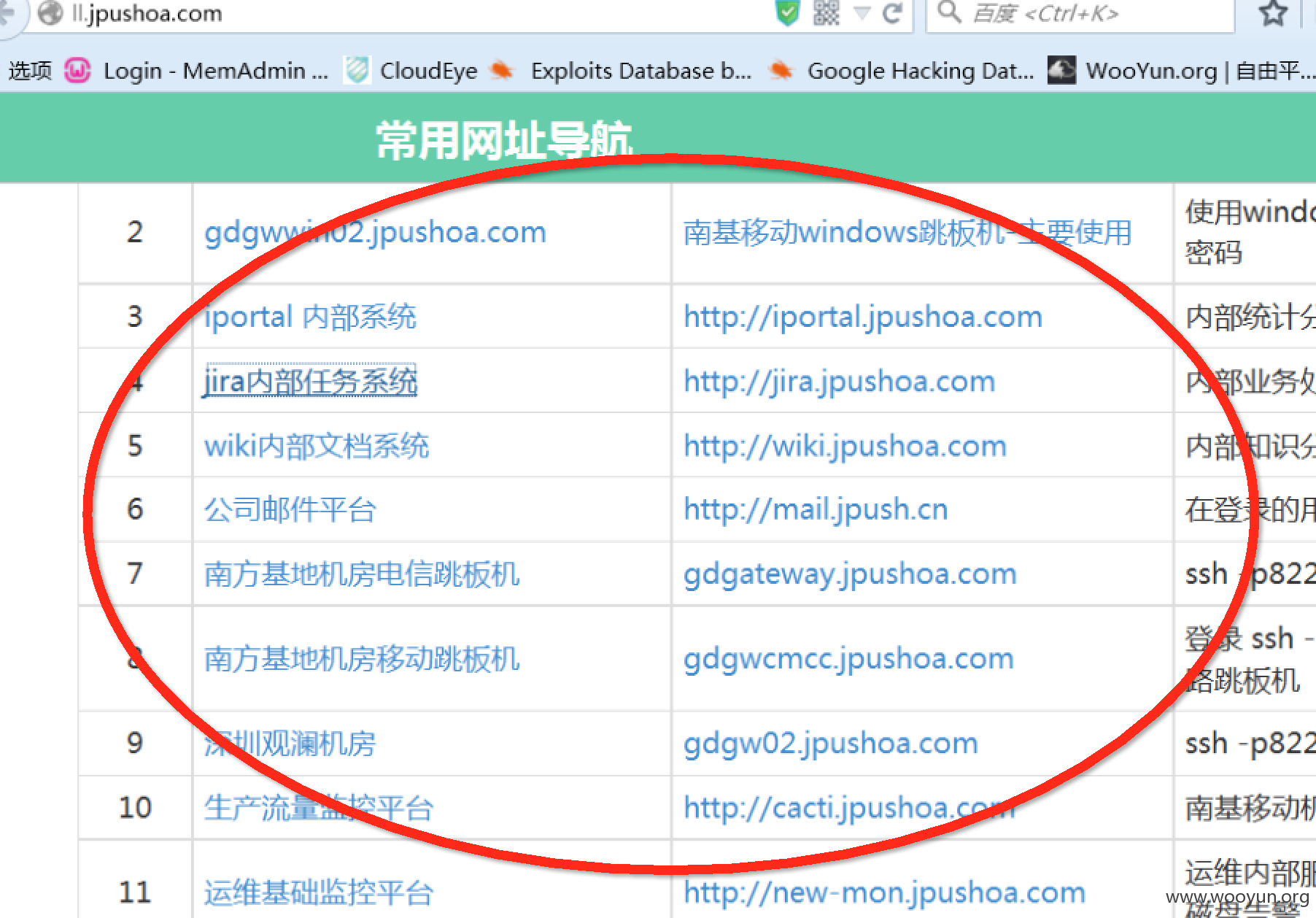Bookmark this page with the star icon
Viewport: 1316px width, 918px height.
tap(1274, 13)
